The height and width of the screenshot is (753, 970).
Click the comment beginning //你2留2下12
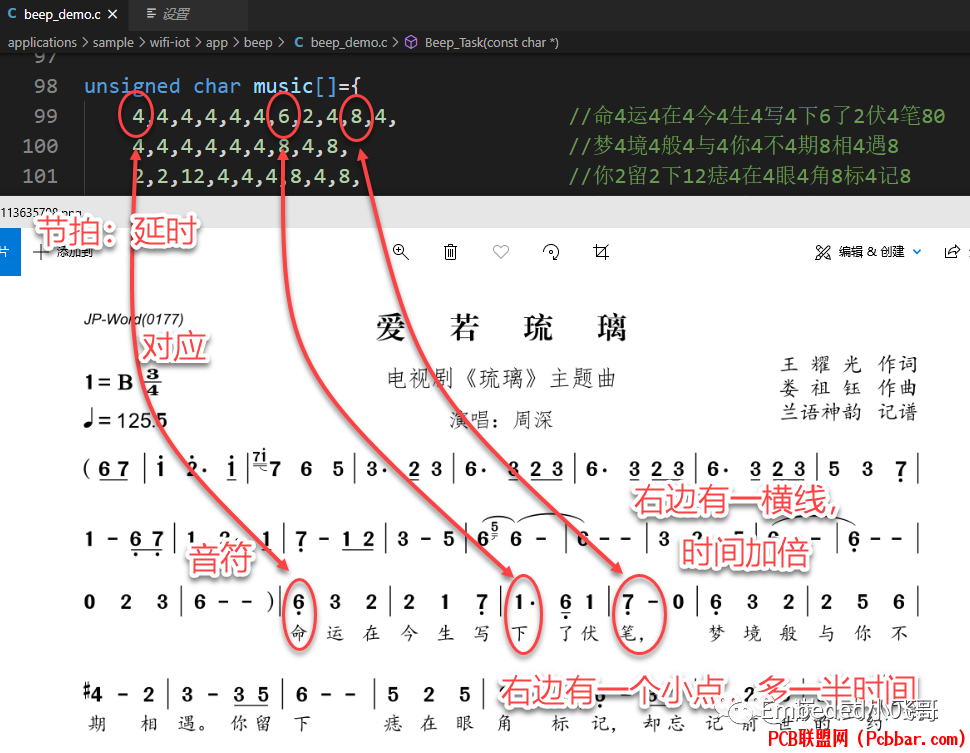click(x=739, y=177)
